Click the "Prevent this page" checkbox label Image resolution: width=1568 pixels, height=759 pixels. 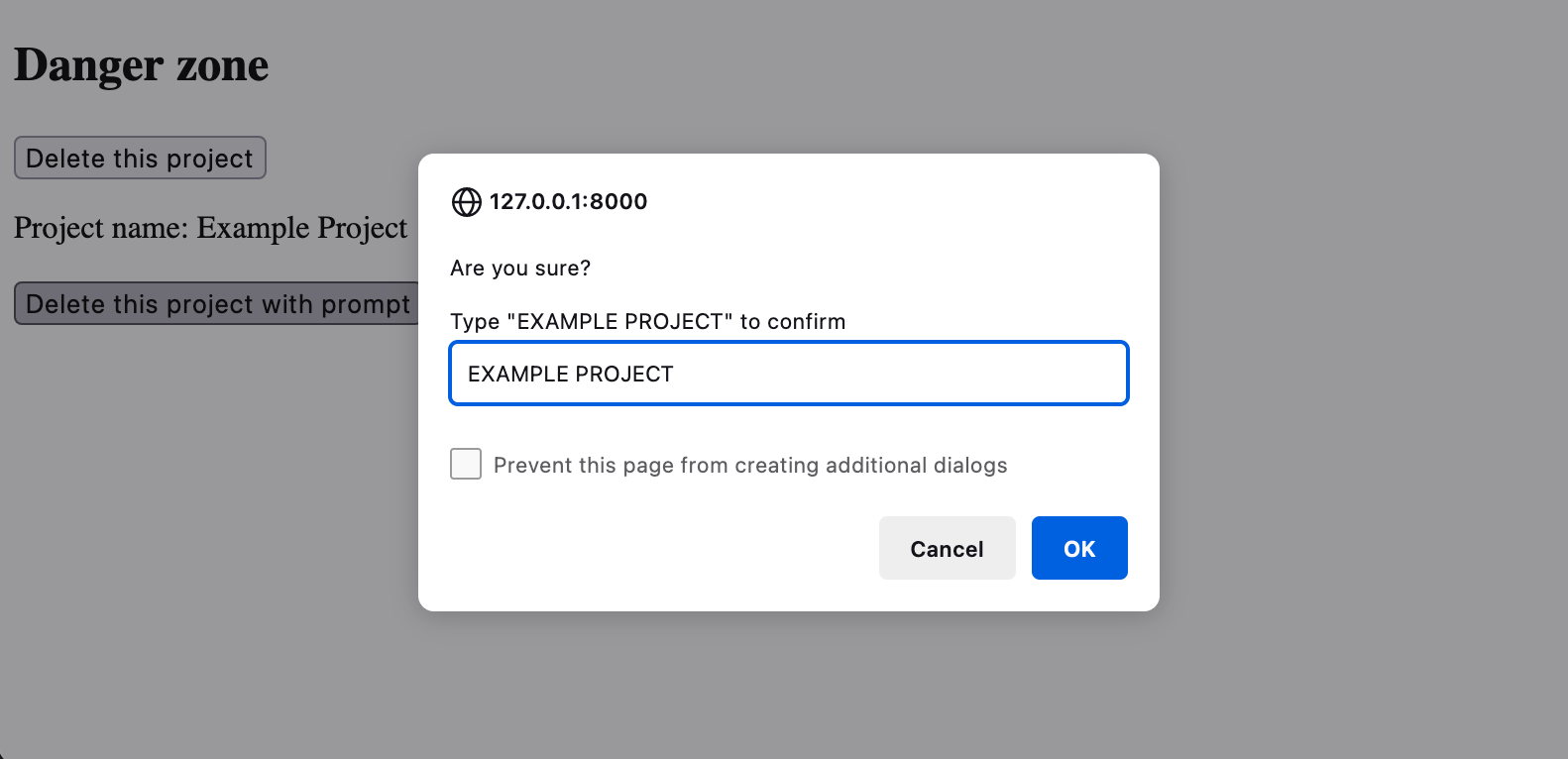click(749, 466)
